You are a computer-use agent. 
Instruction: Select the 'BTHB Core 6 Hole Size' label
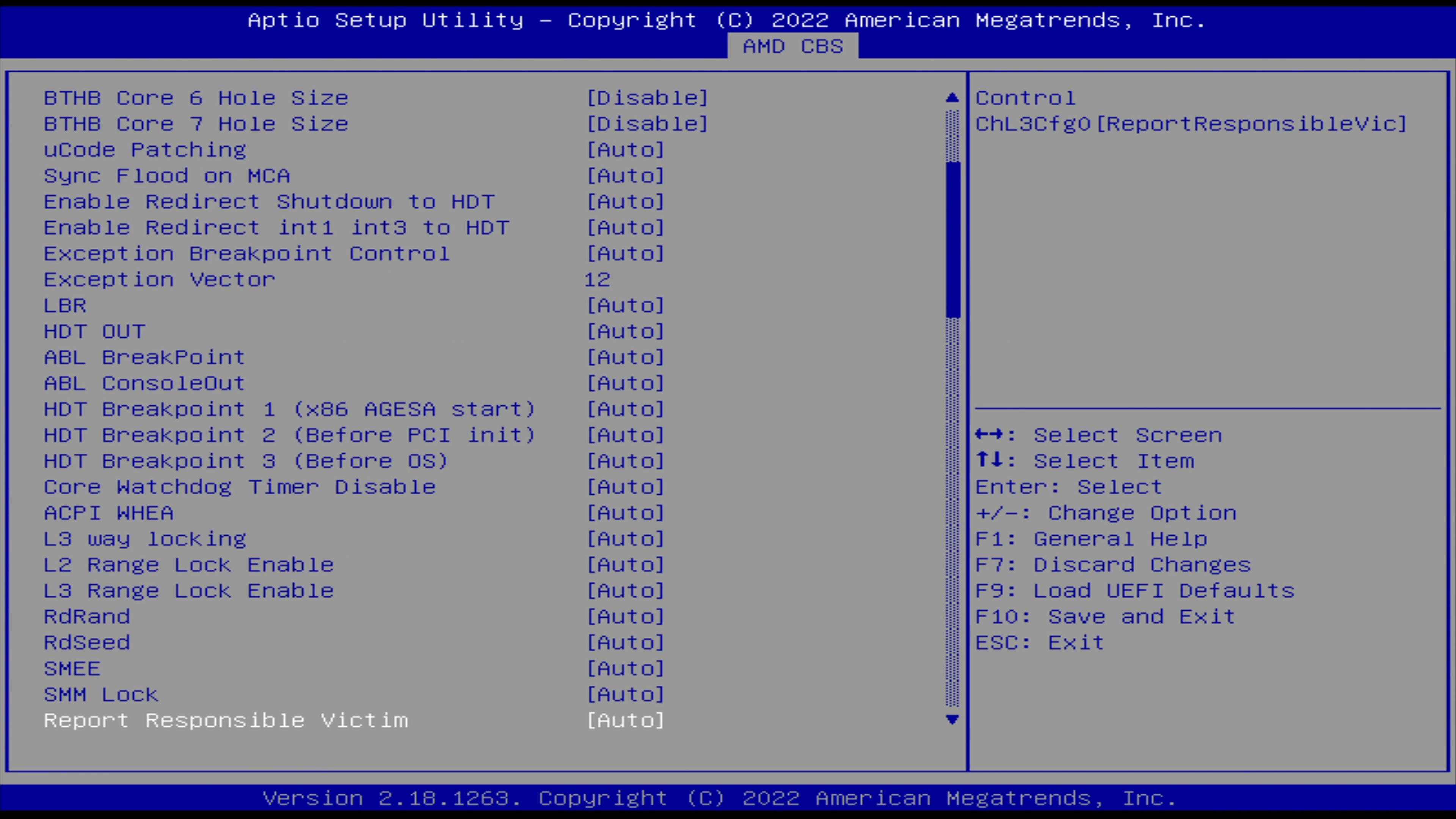point(196,98)
